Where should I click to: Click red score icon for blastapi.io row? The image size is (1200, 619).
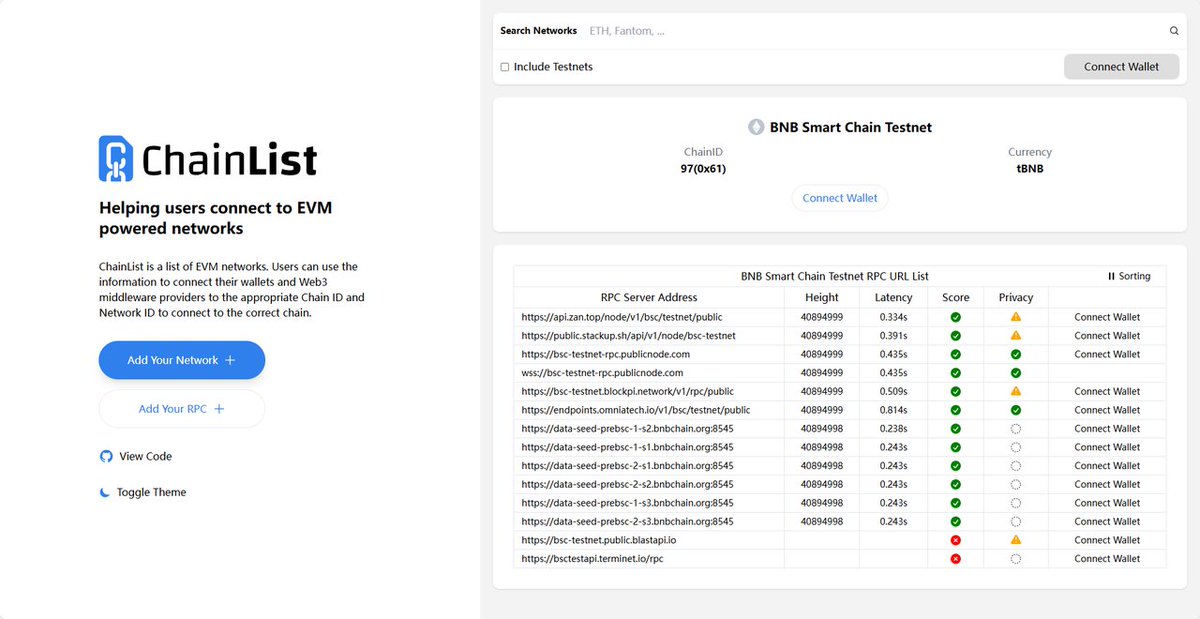pos(955,540)
